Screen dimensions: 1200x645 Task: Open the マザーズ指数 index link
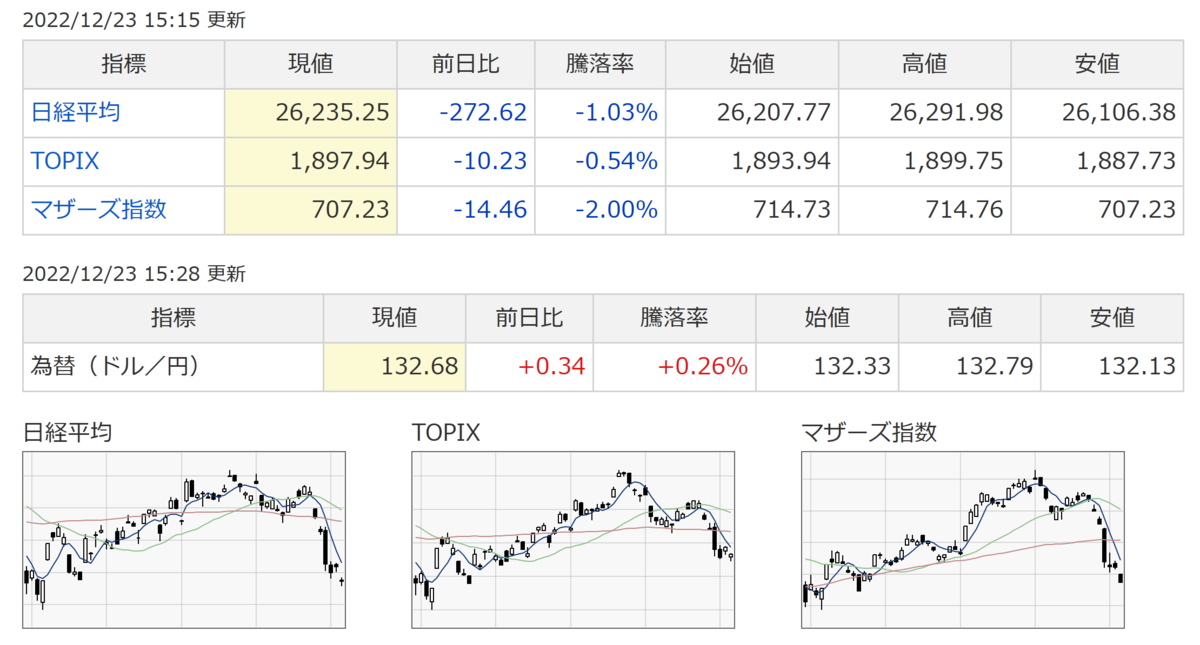point(98,210)
